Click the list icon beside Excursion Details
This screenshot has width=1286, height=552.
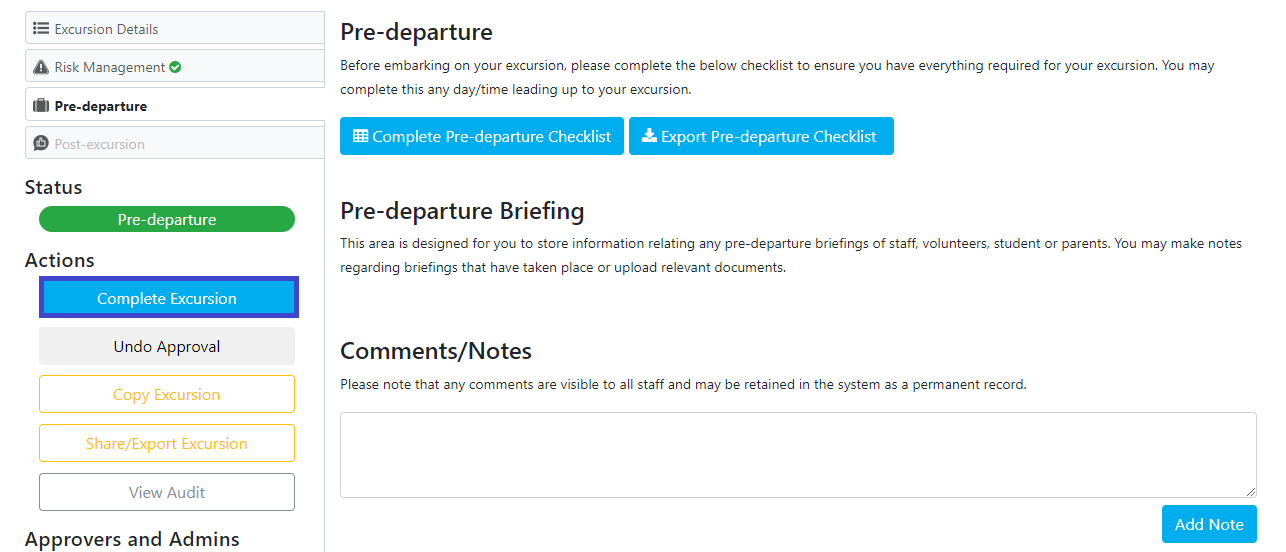41,29
